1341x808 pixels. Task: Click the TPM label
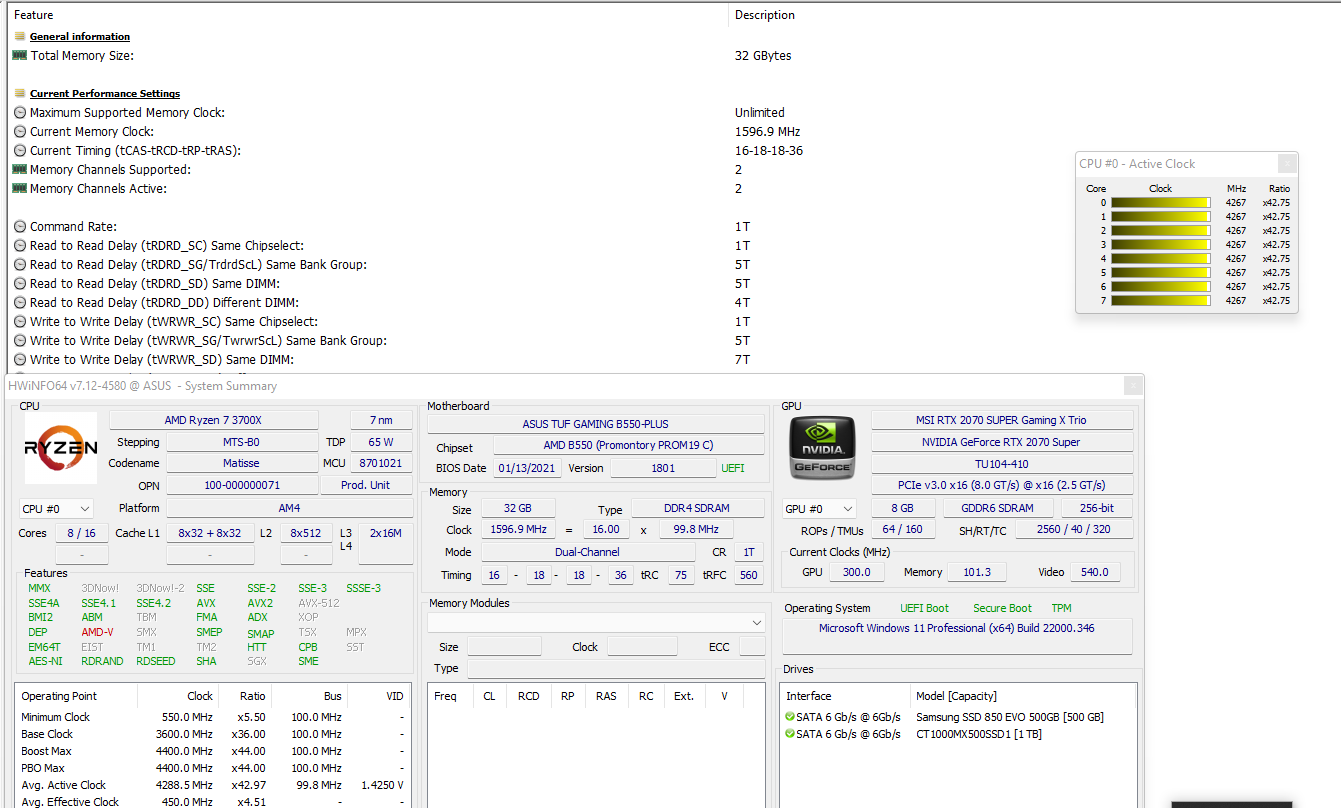tap(1061, 608)
